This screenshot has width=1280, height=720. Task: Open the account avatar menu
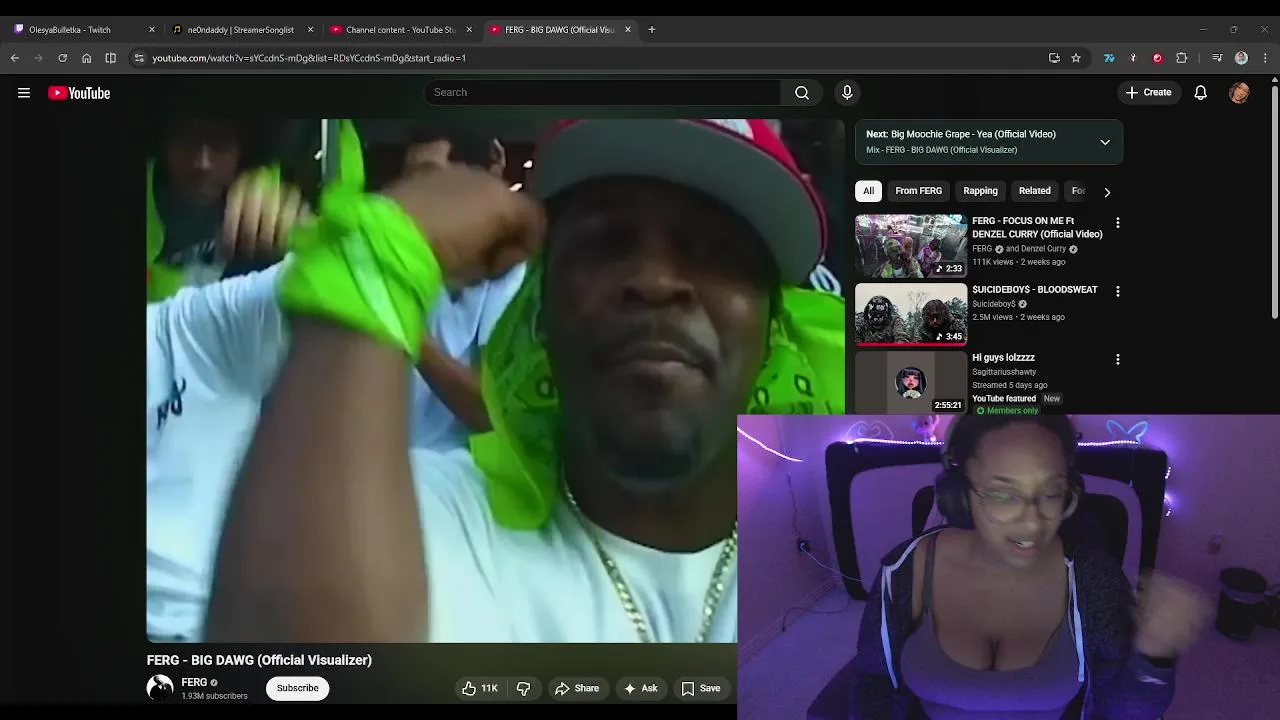[x=1239, y=93]
